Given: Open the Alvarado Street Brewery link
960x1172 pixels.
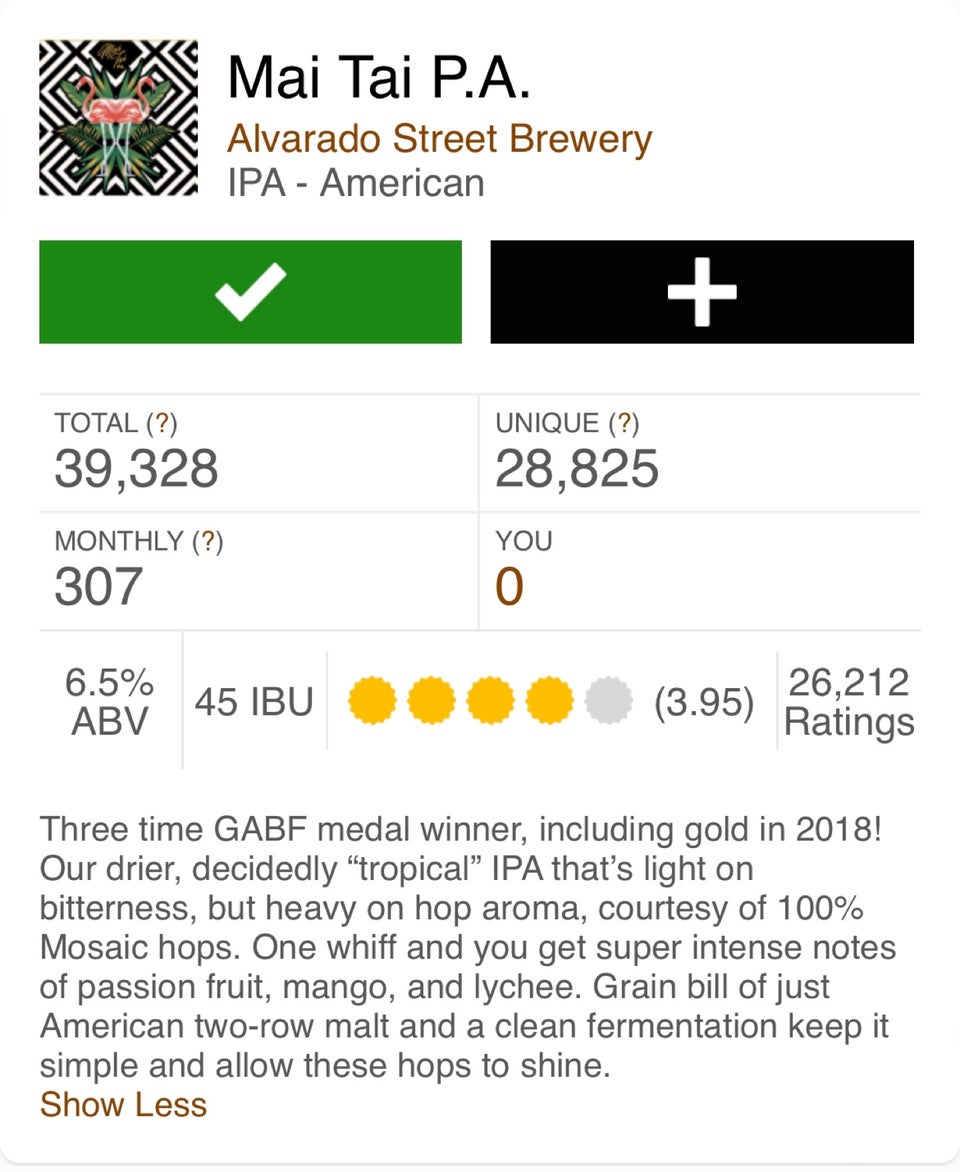Looking at the screenshot, I should coord(439,139).
